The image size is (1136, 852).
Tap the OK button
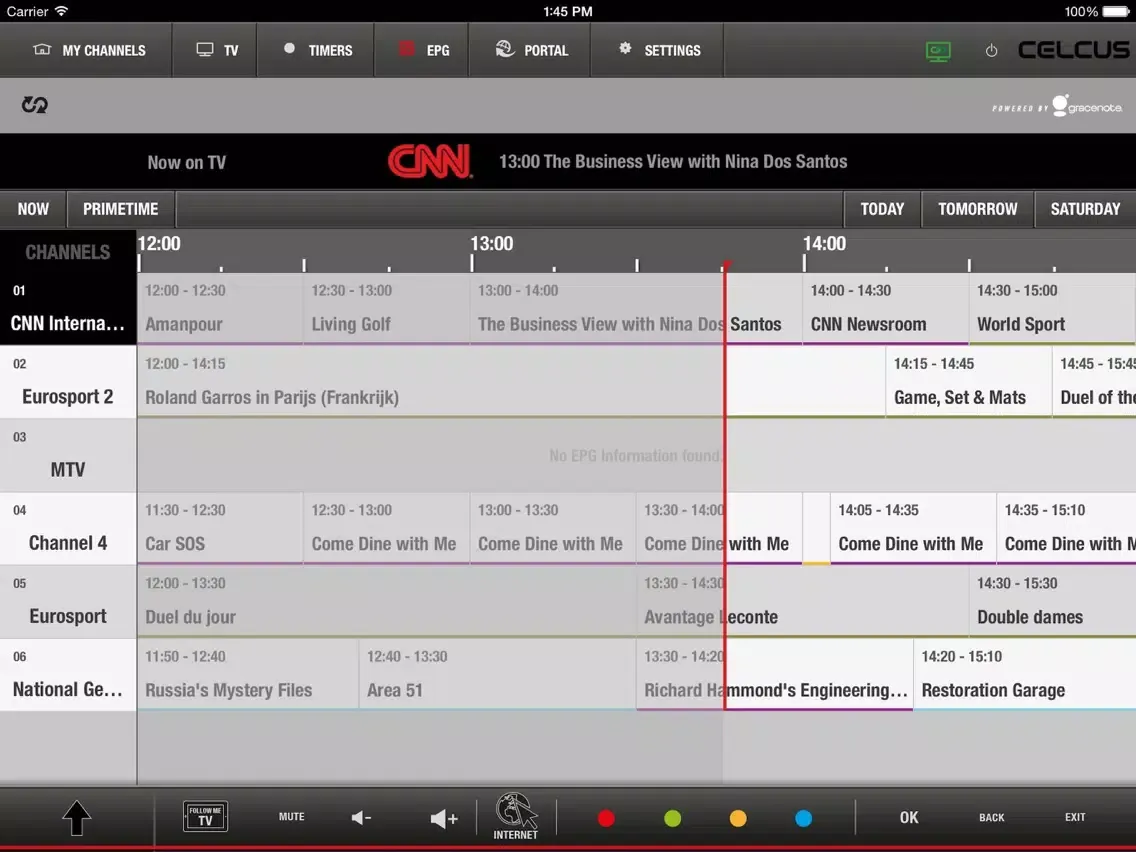(909, 817)
